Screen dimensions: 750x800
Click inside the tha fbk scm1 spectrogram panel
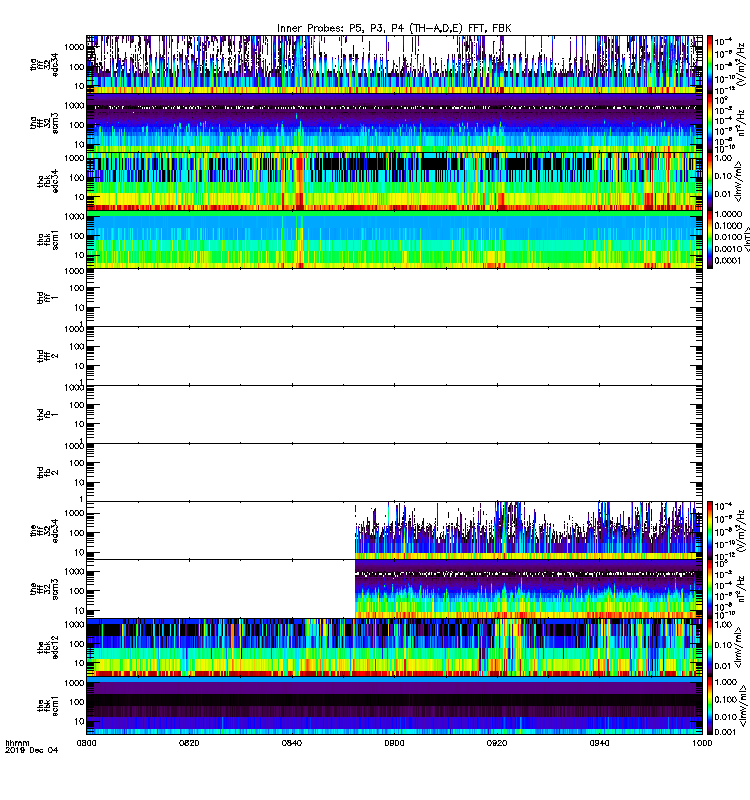pos(394,239)
